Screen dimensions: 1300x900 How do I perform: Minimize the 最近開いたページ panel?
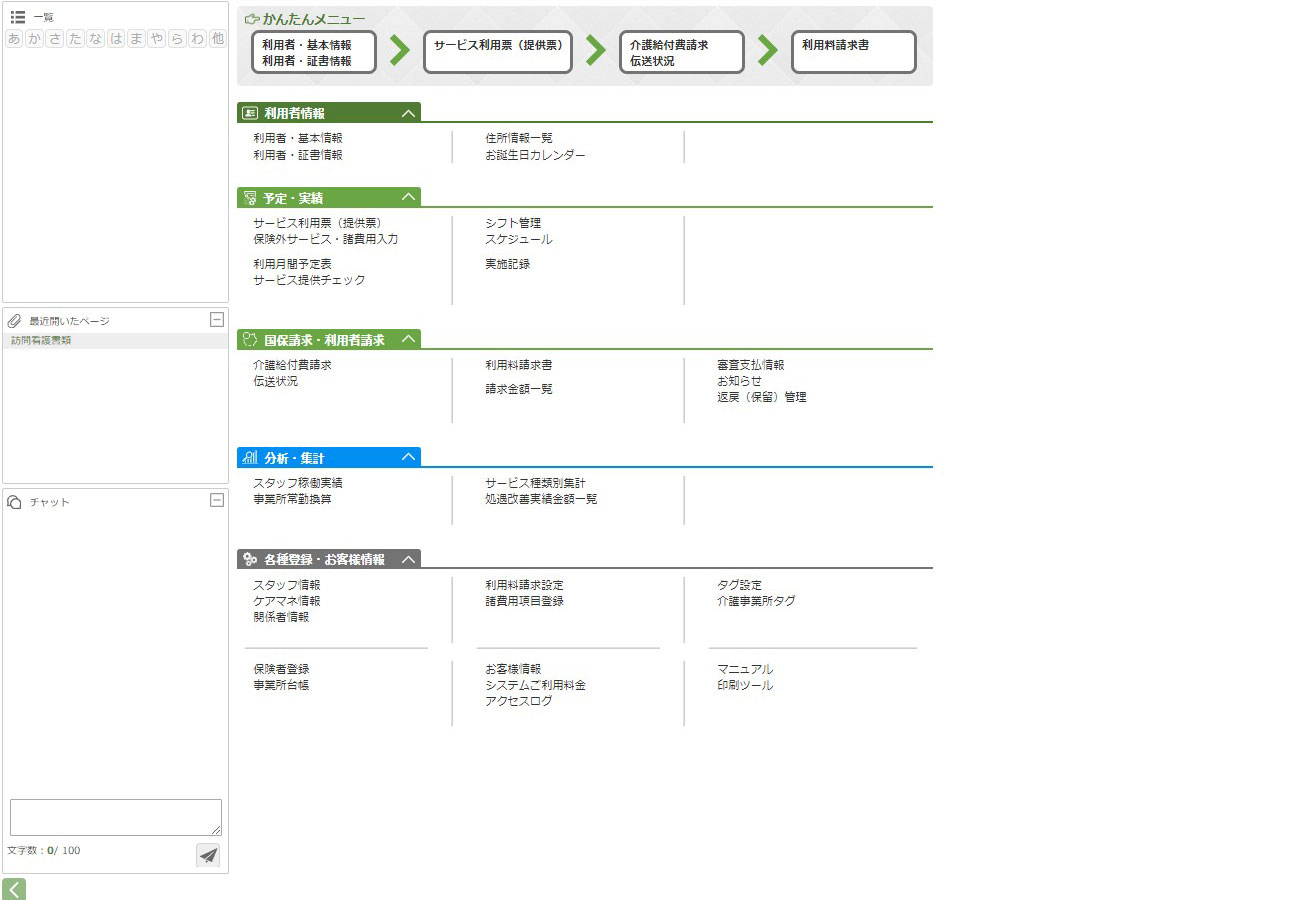pos(217,320)
